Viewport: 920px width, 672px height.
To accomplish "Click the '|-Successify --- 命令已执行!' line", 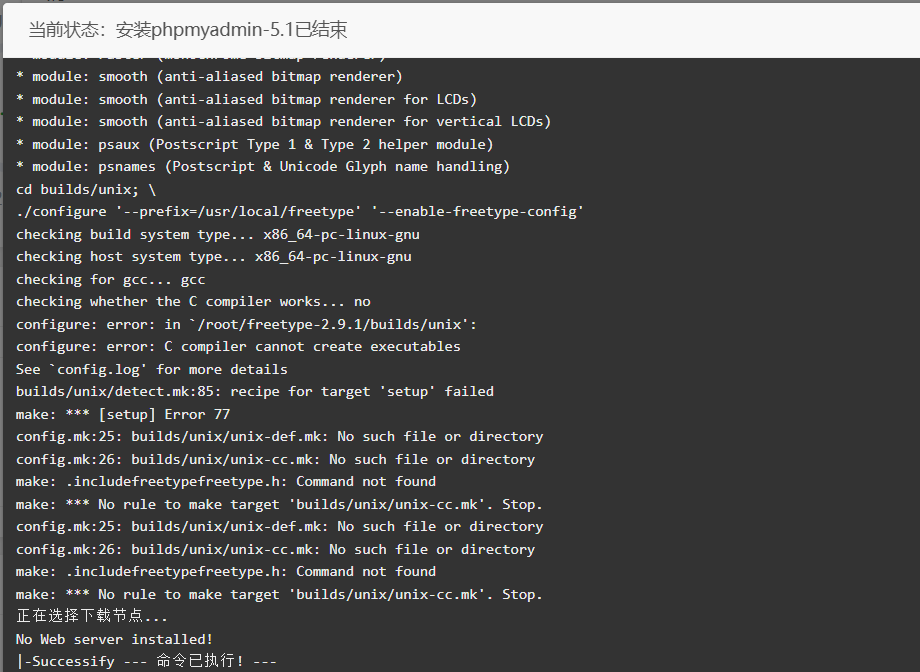I will [146, 661].
